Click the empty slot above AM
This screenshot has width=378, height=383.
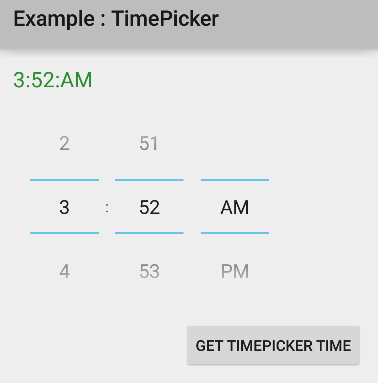pyautogui.click(x=235, y=144)
